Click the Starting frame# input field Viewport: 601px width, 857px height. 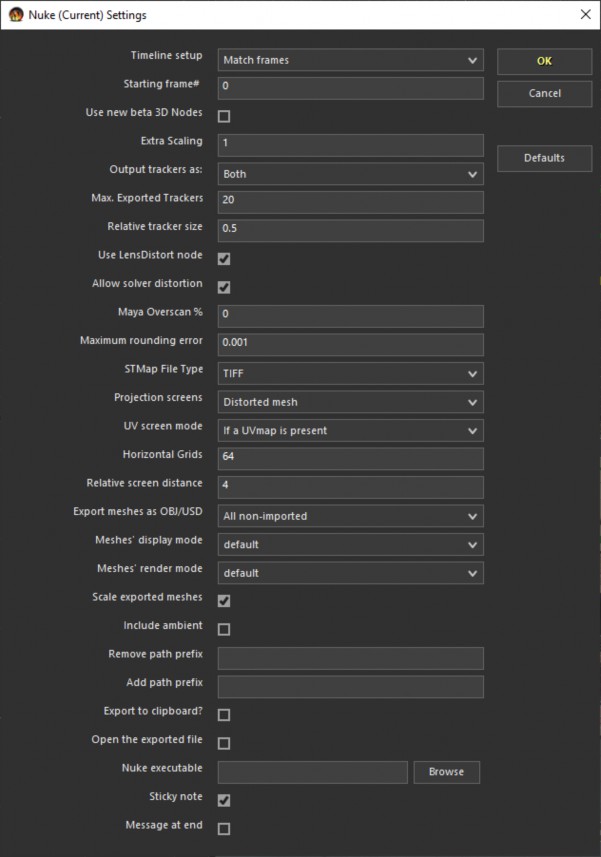point(350,87)
